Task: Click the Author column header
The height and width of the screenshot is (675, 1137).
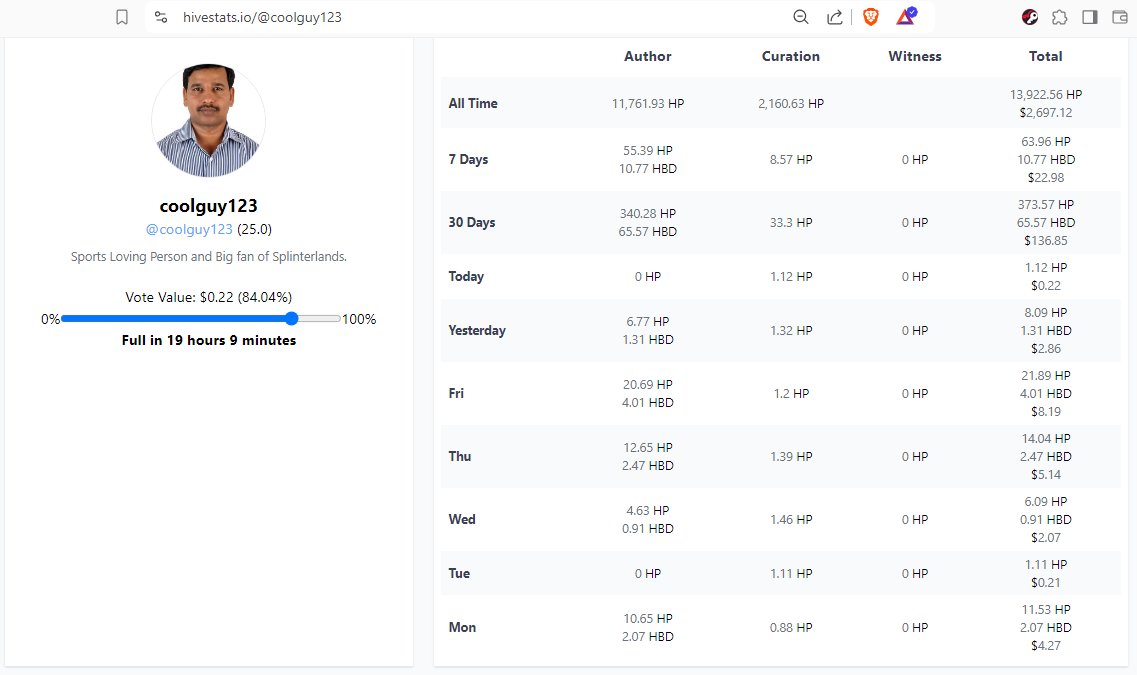Action: (648, 56)
